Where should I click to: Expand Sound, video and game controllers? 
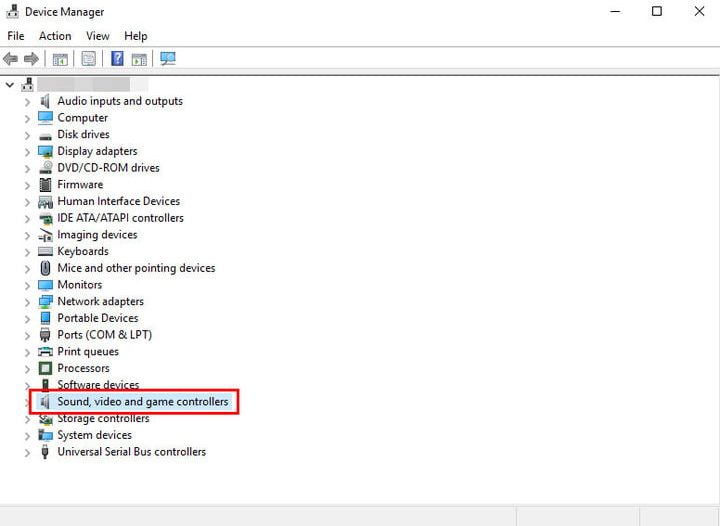[27, 402]
